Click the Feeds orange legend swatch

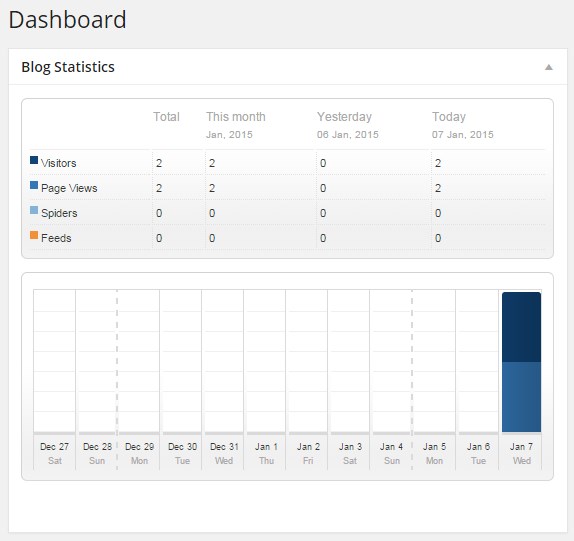pyautogui.click(x=34, y=235)
